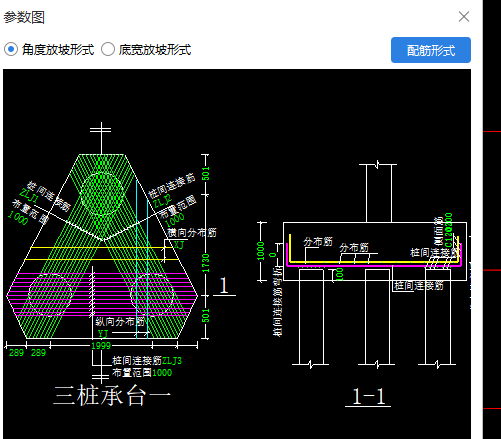Click the green 100 value in section 1-1
Screen dimensions: 501x439
pyautogui.click(x=340, y=274)
